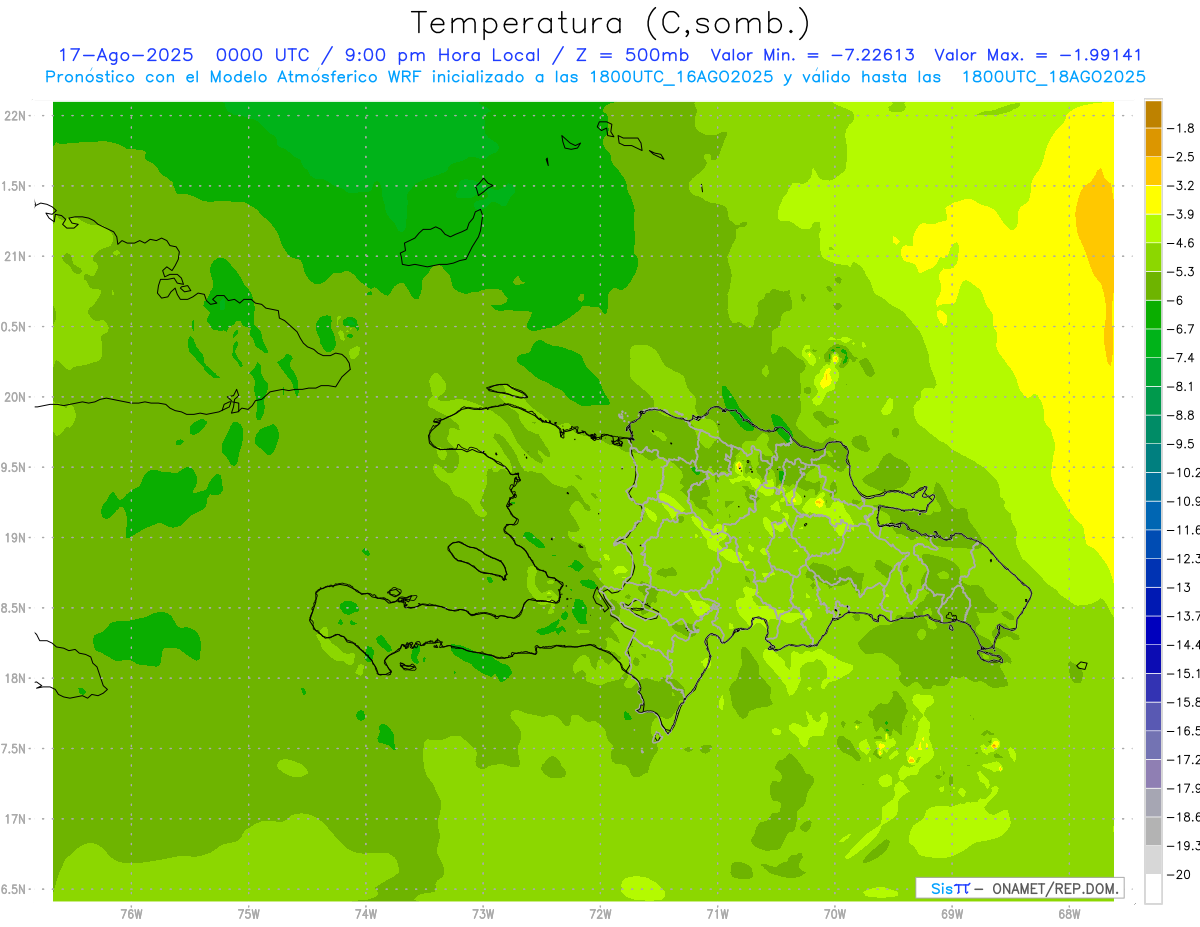Click the "Valor Max. = -1.99141" text
1200x927 pixels.
coord(1038,55)
